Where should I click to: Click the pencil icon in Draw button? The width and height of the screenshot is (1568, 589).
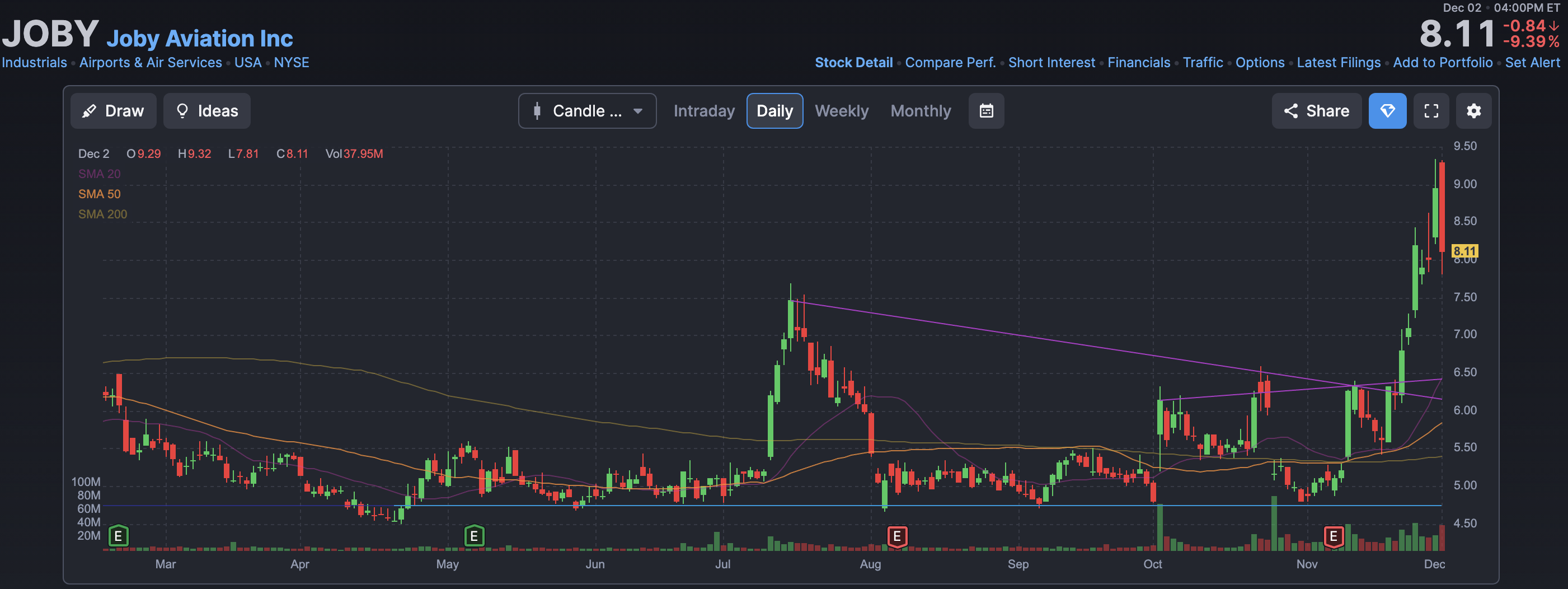click(x=90, y=111)
